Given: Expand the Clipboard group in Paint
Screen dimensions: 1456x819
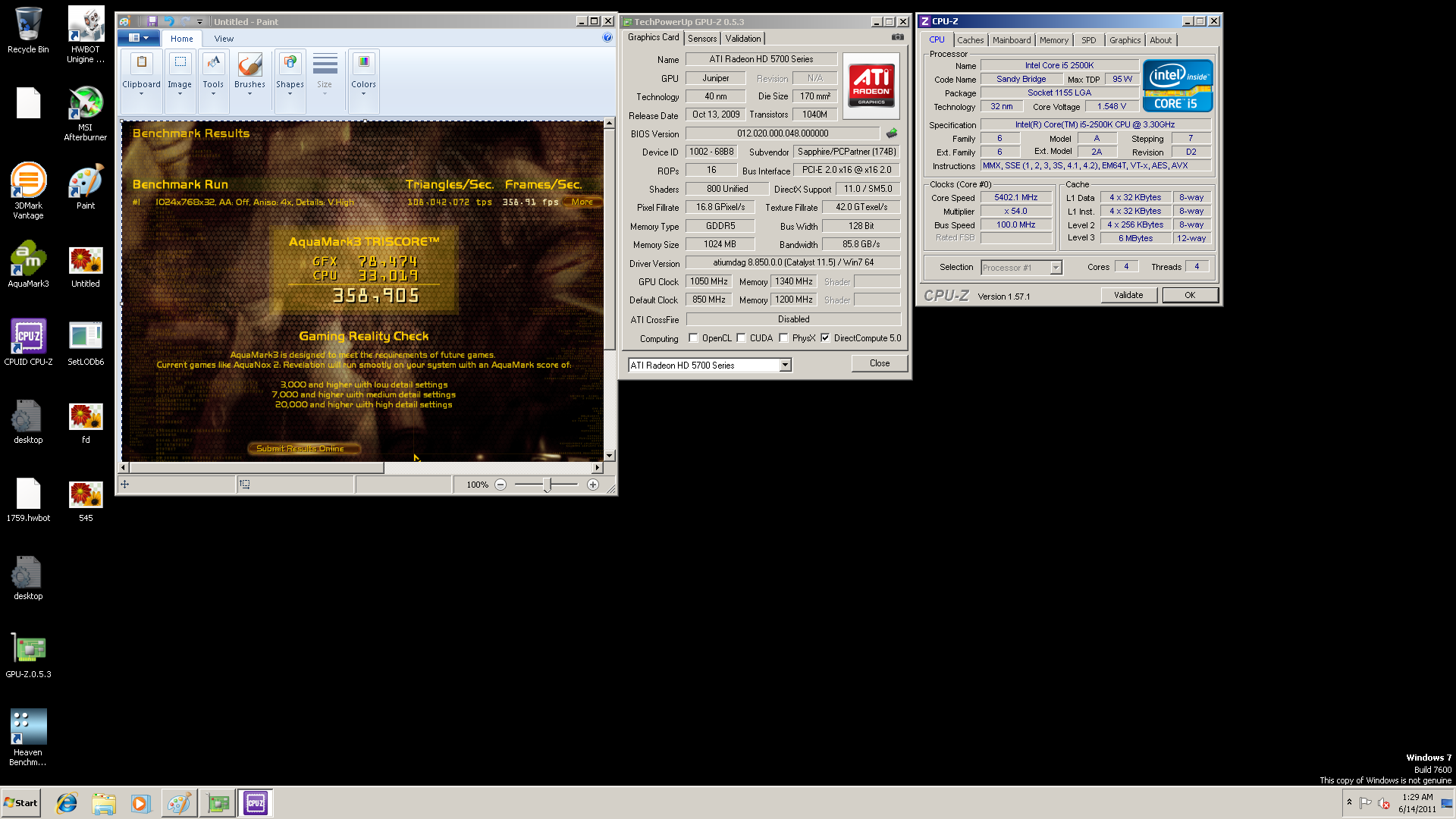Looking at the screenshot, I should point(141,81).
